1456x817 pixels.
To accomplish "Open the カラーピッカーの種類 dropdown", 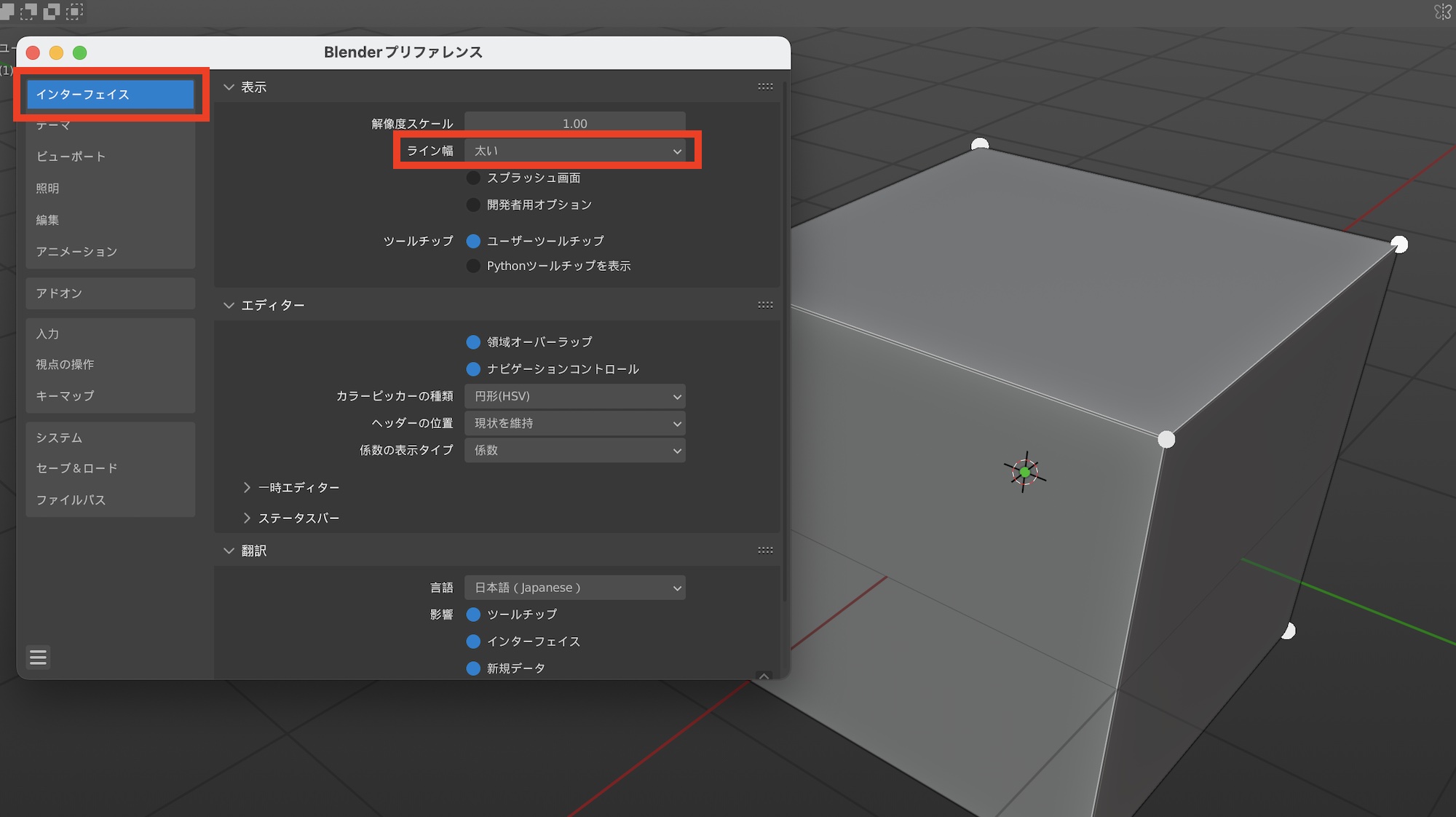I will [x=574, y=396].
